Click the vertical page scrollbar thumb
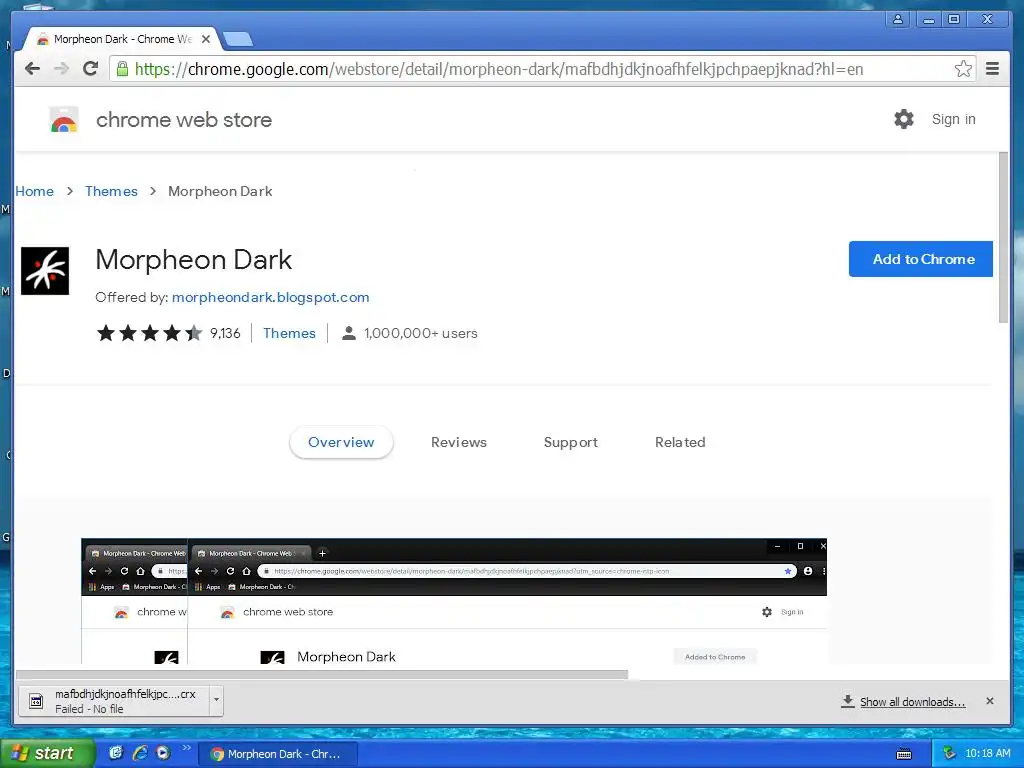1024x768 pixels. [x=1003, y=237]
